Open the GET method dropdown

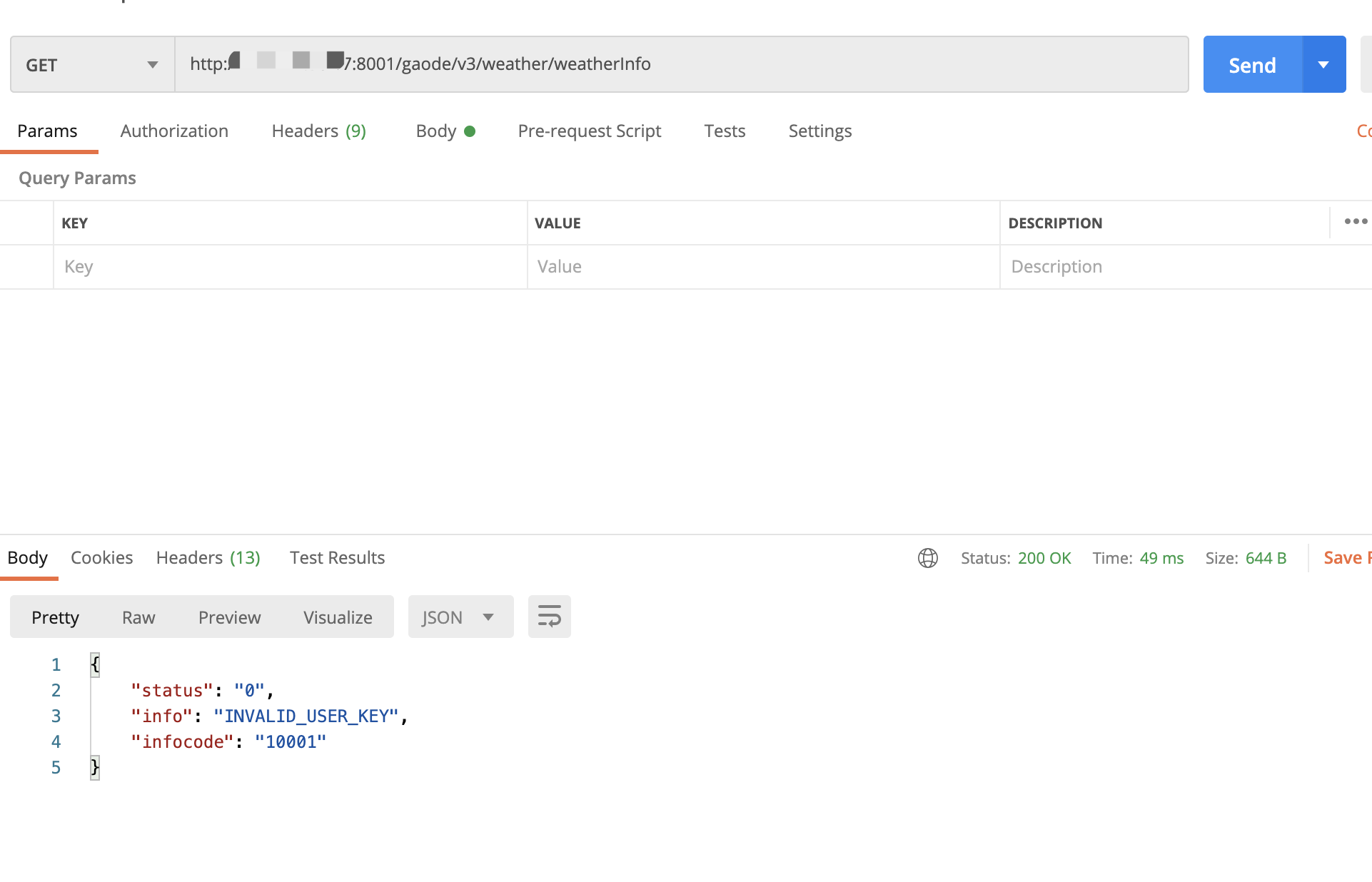click(92, 65)
